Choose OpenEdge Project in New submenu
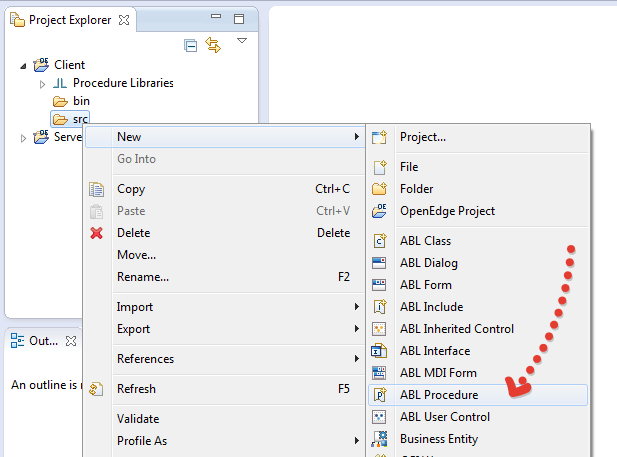 (478, 211)
